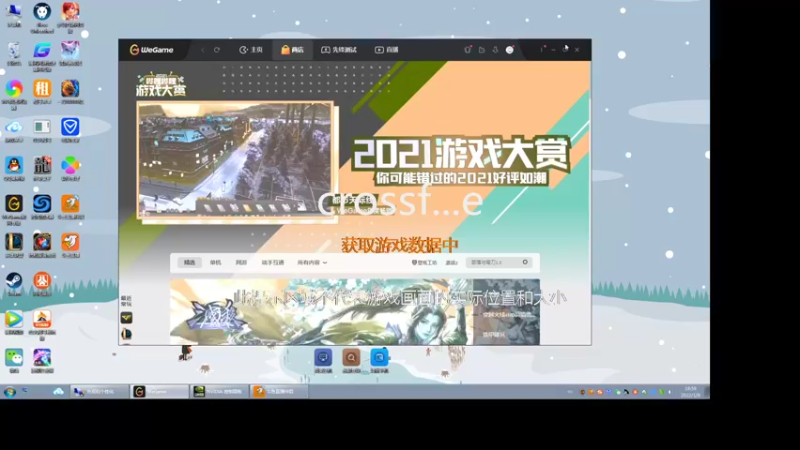Open WeGame main menu icon beside minimize
This screenshot has width=800, height=450.
click(542, 49)
